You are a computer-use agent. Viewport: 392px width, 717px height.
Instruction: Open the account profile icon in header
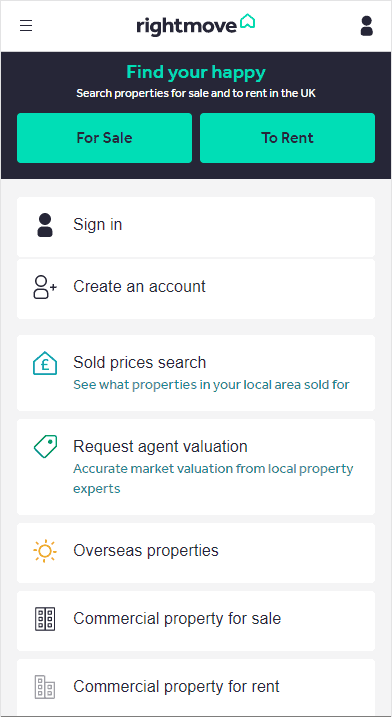[x=366, y=26]
